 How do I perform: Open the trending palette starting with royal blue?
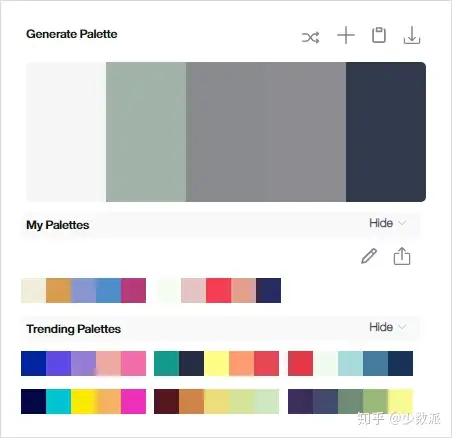83,363
